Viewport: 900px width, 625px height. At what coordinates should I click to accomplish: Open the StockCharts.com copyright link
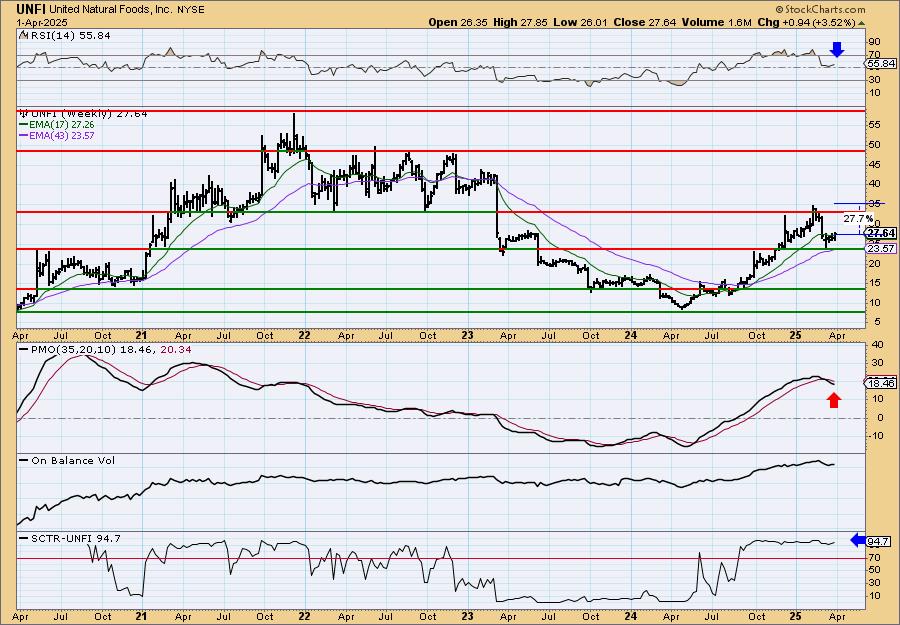pyautogui.click(x=820, y=9)
